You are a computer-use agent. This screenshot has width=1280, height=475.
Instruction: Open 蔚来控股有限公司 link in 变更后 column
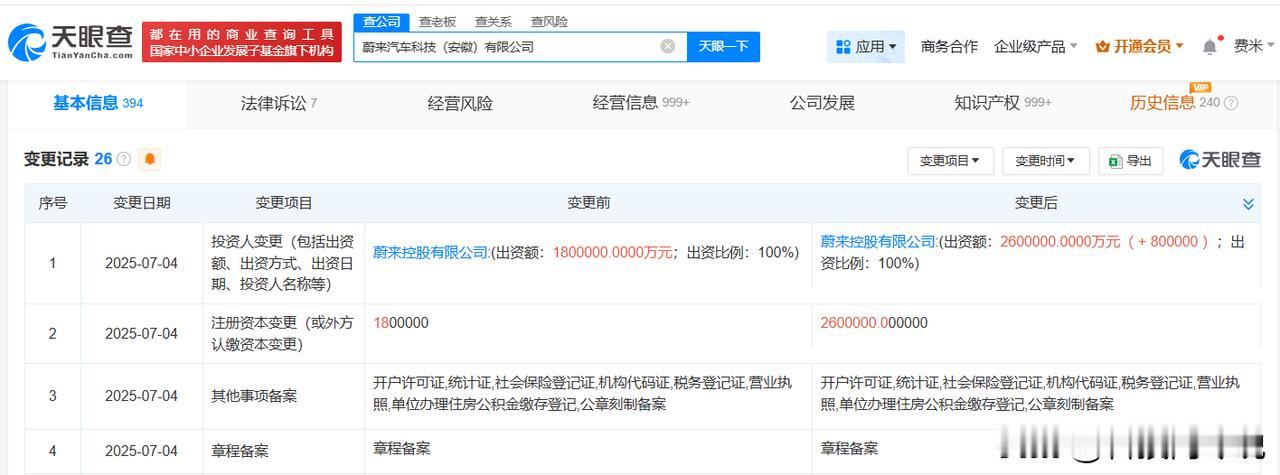coord(879,242)
